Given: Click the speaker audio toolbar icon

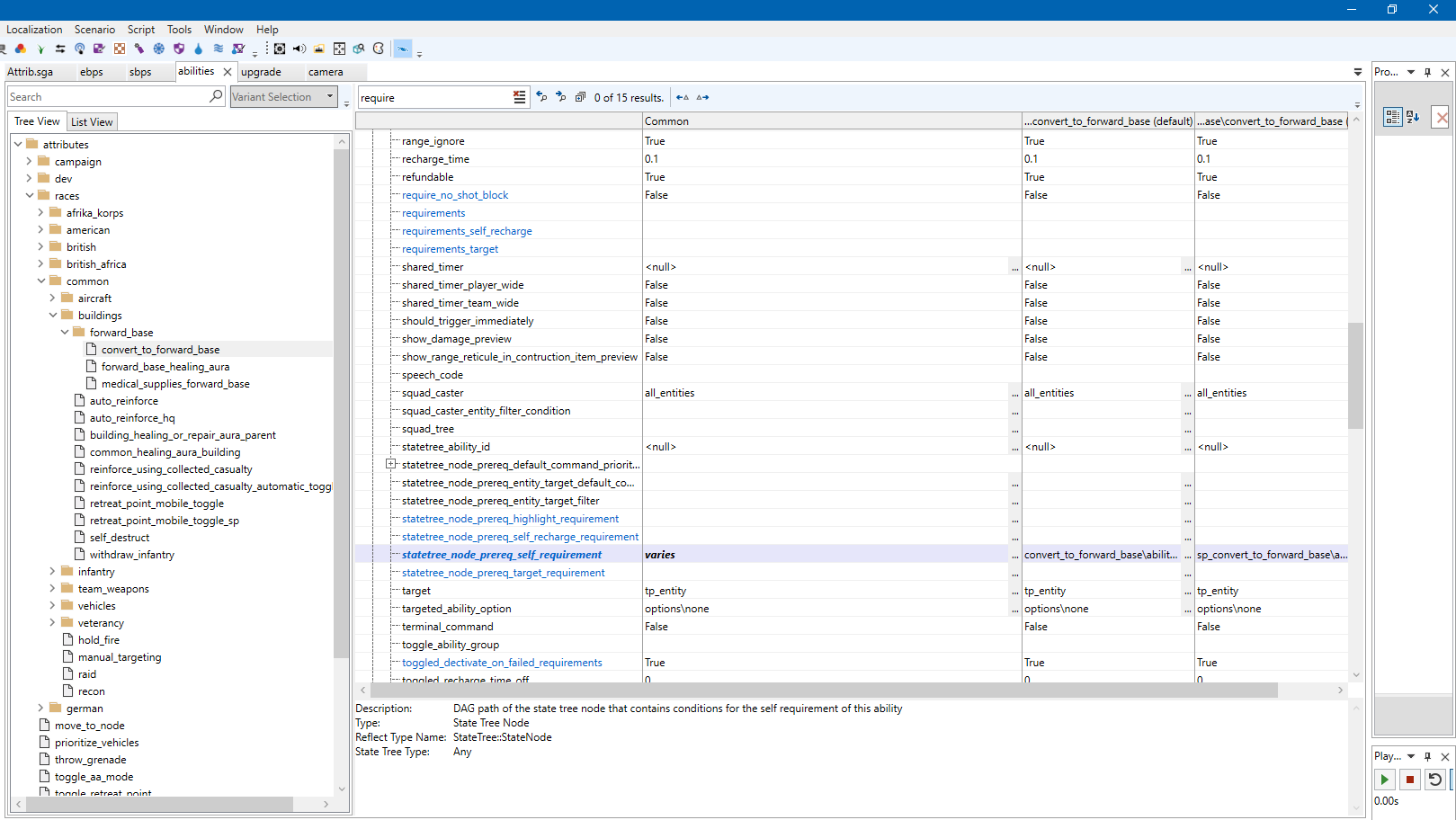Looking at the screenshot, I should click(299, 49).
